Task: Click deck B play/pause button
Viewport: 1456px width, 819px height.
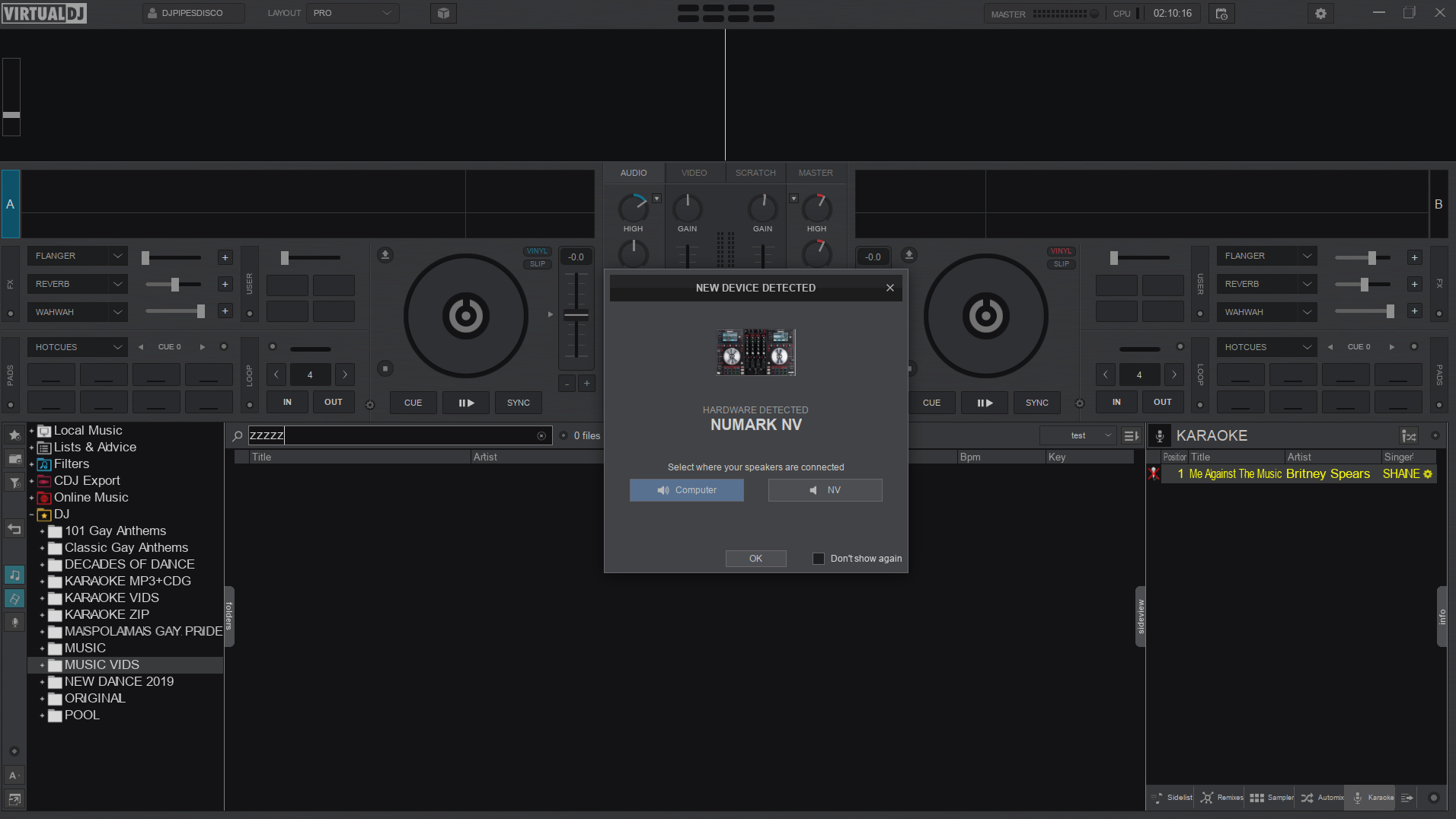Action: (985, 403)
